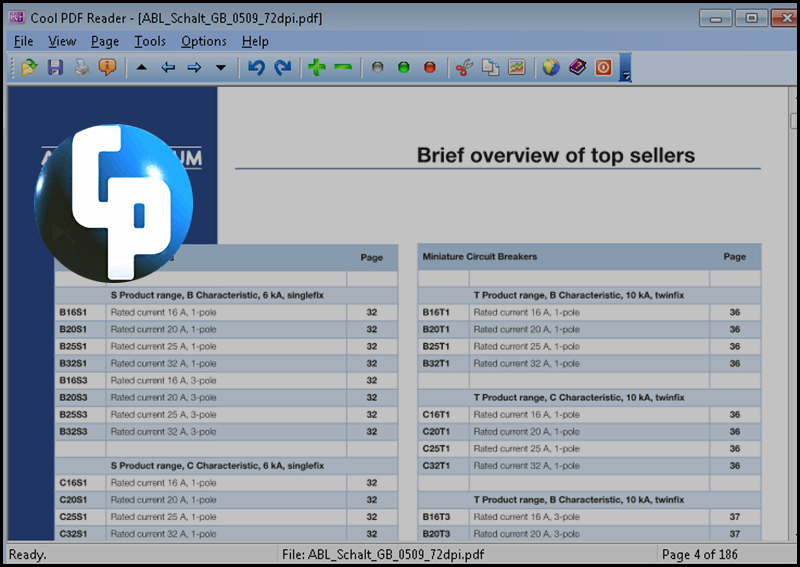Viewport: 800px width, 567px height.
Task: Click the chart image icon
Action: (516, 67)
